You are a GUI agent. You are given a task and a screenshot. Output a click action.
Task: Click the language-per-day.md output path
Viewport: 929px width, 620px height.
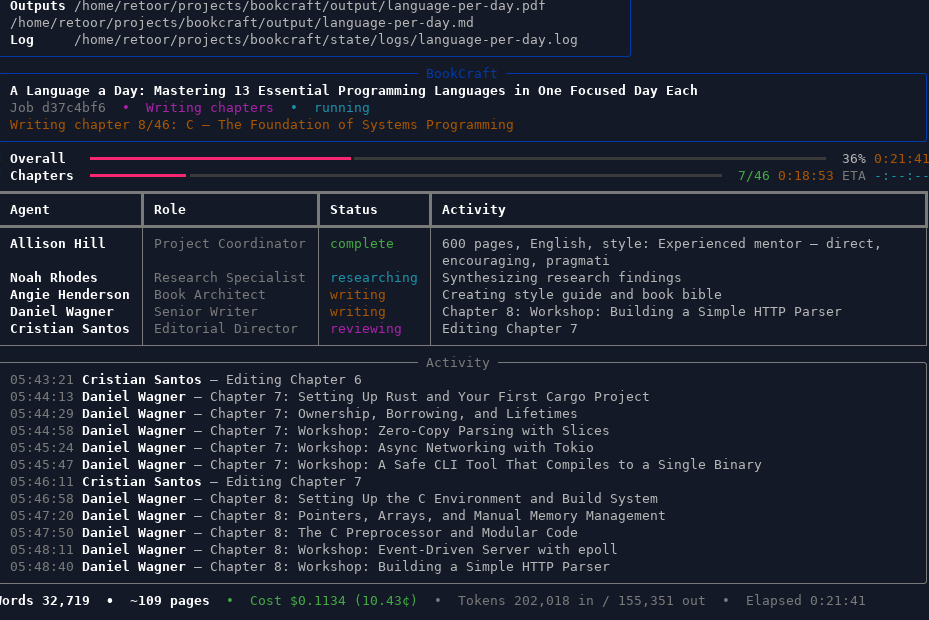click(241, 23)
